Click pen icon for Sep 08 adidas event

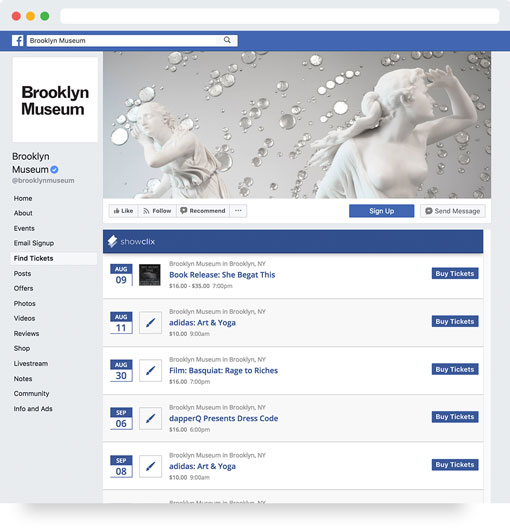150,466
